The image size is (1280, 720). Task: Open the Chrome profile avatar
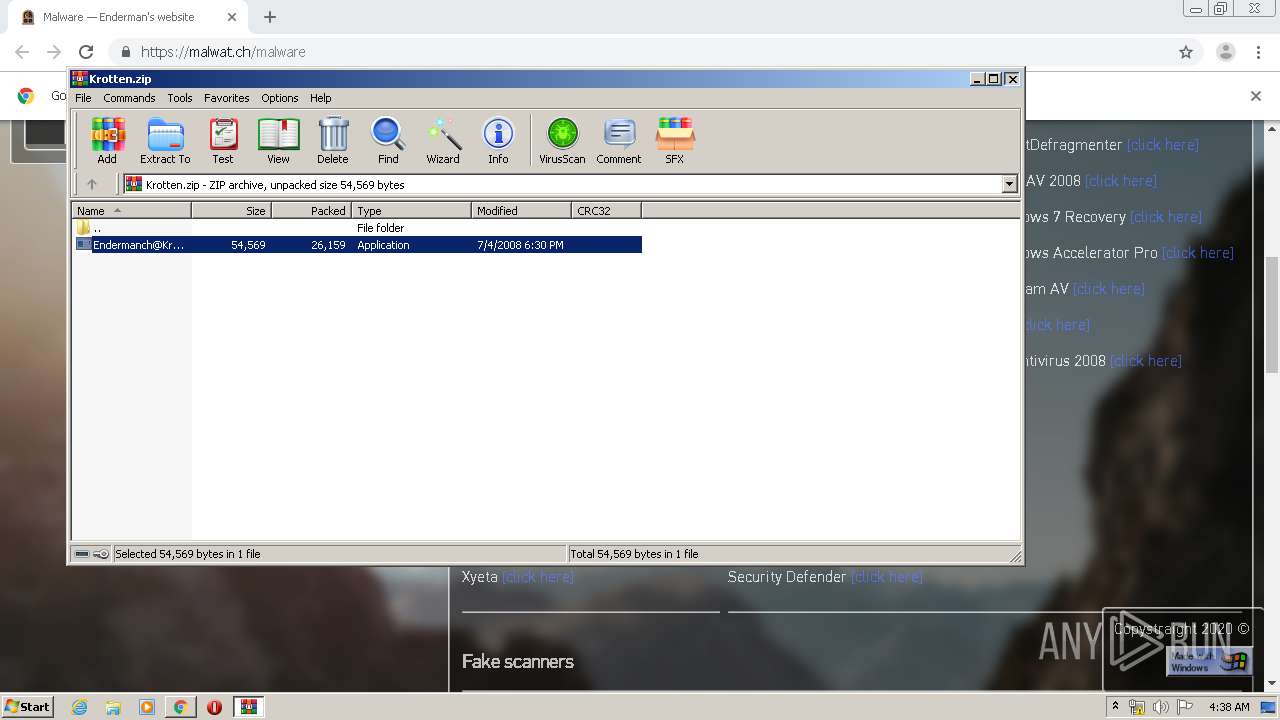(x=1225, y=52)
